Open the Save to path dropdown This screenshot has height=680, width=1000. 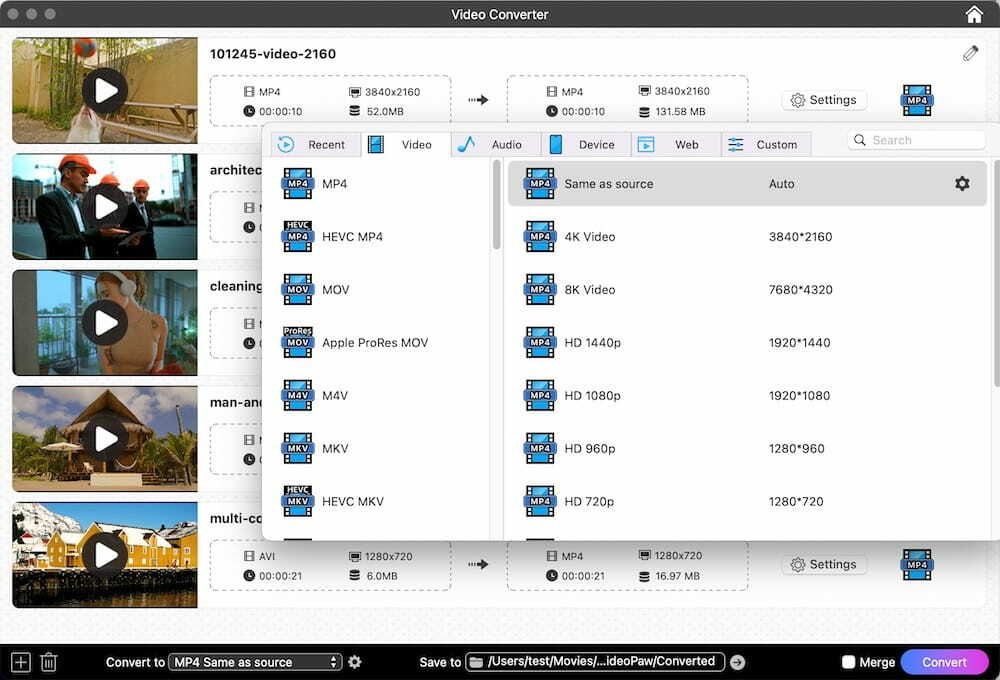pos(595,662)
